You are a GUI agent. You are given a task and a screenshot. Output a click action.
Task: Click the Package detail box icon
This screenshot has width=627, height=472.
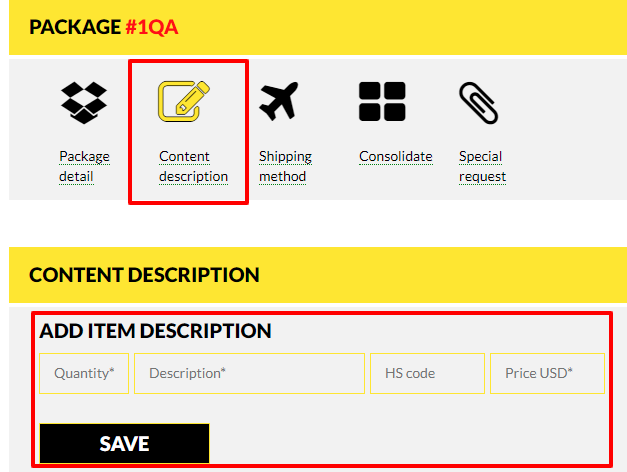(84, 102)
